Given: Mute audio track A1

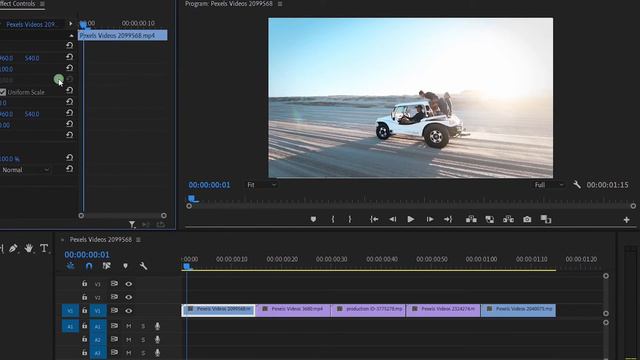Looking at the screenshot, I should pos(129,326).
